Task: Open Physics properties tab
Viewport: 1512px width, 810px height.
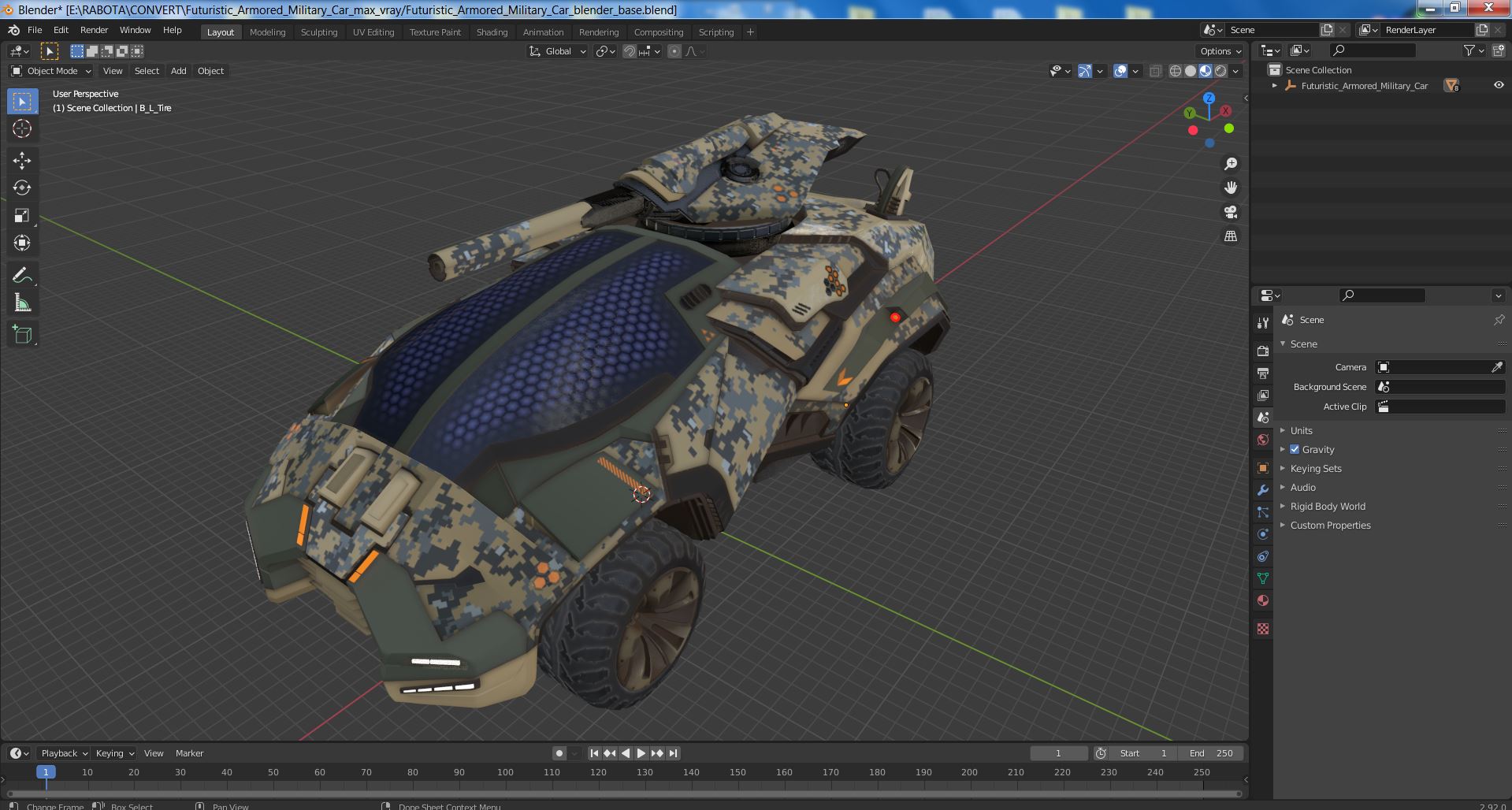Action: (x=1263, y=534)
